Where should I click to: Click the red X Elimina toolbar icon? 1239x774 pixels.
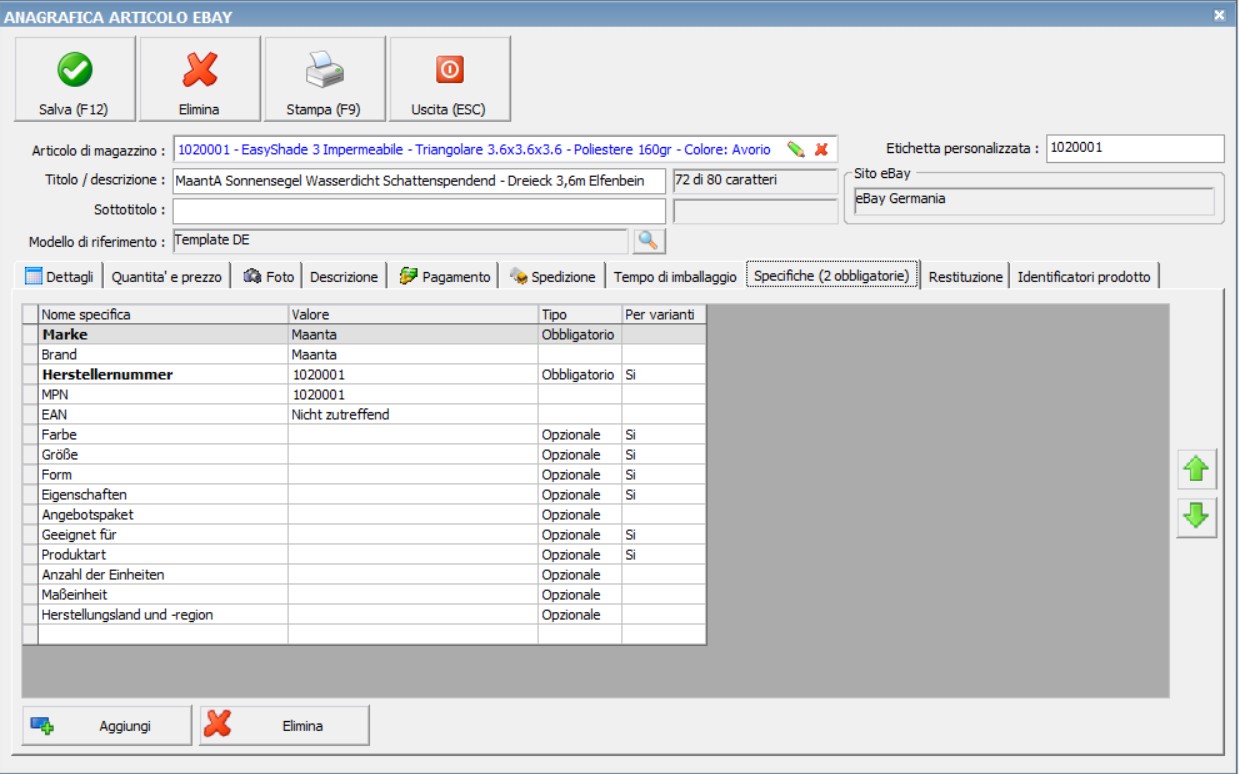[x=199, y=70]
